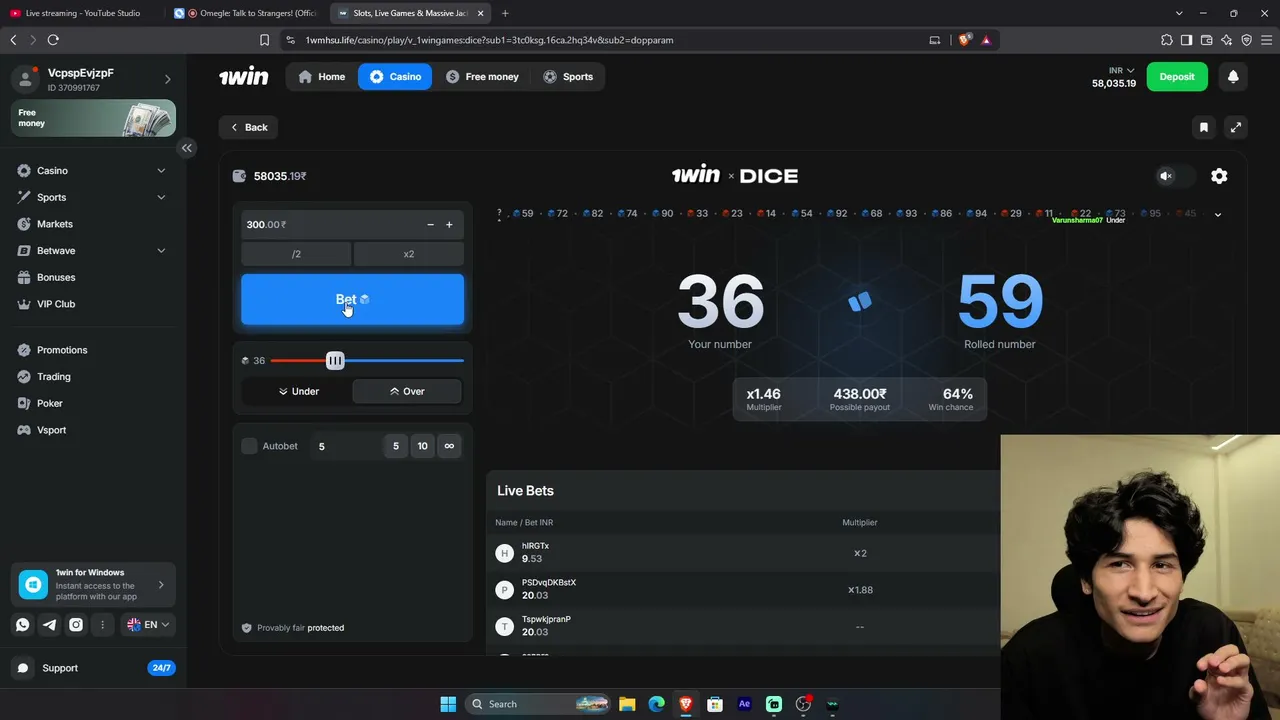This screenshot has height=720, width=1280.
Task: Open the Support chat icon
Action: click(23, 668)
